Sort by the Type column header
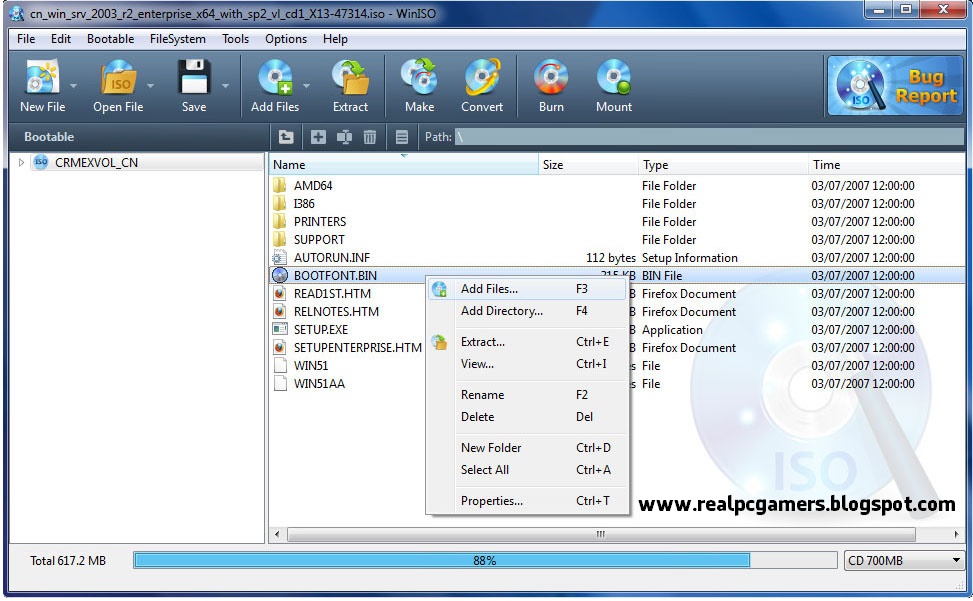 (723, 165)
